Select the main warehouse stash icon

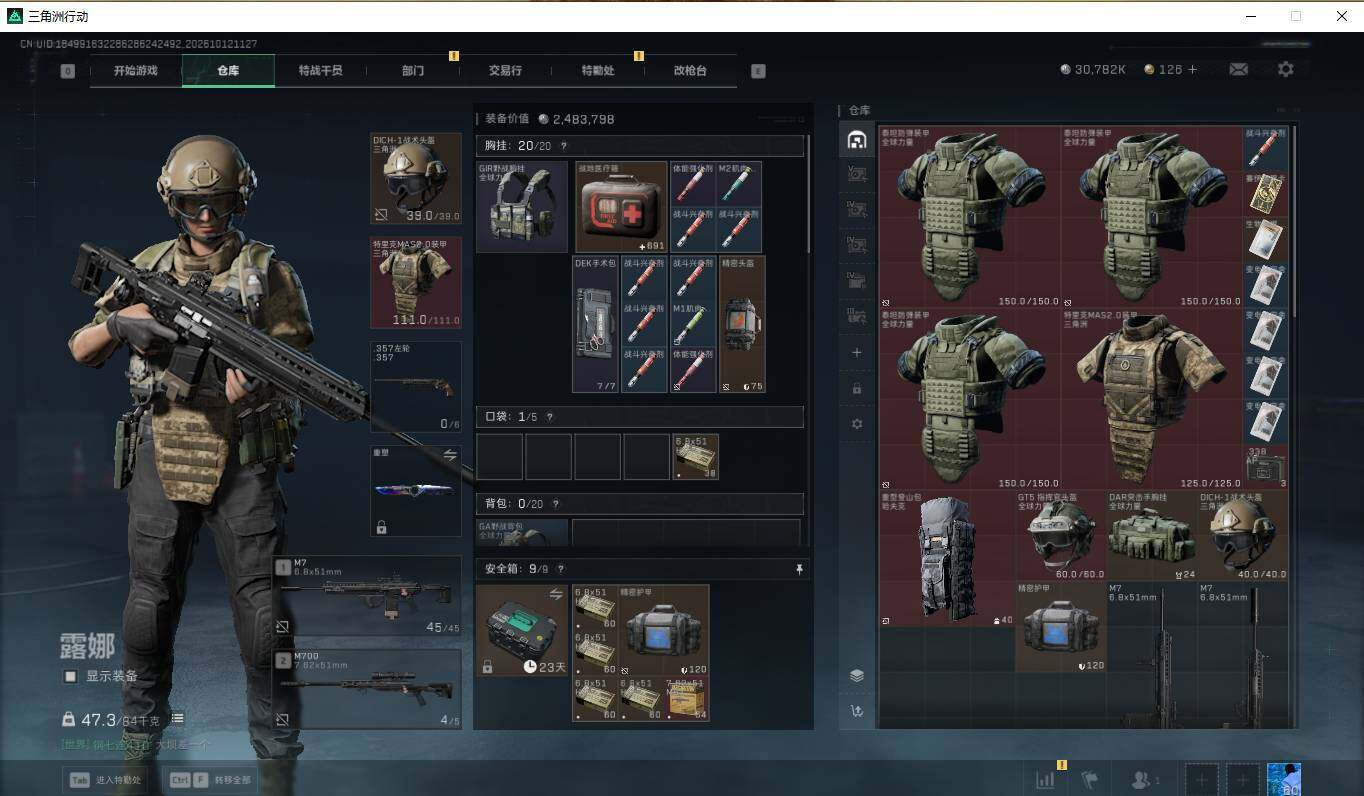tap(857, 141)
